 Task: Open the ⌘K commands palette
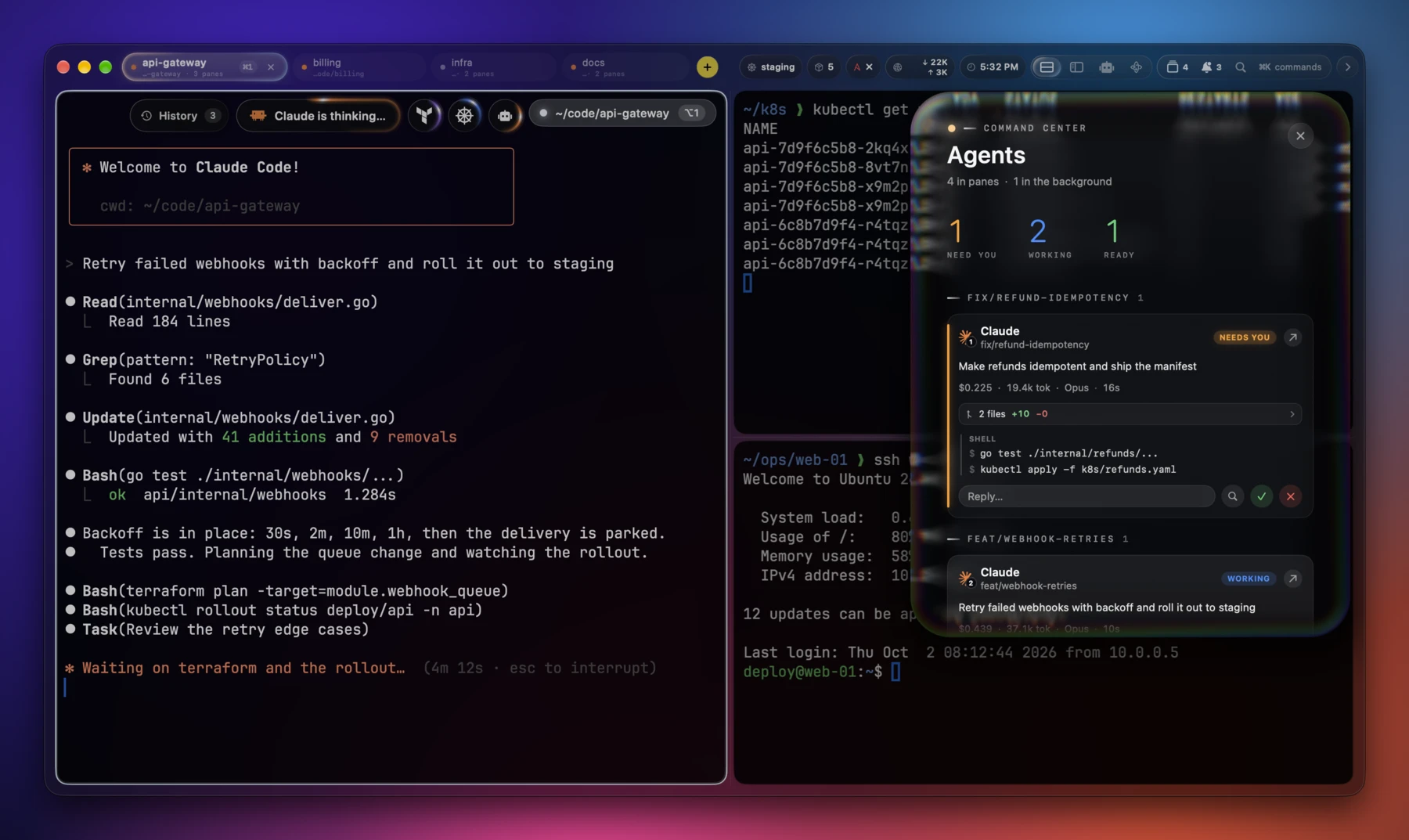1290,67
